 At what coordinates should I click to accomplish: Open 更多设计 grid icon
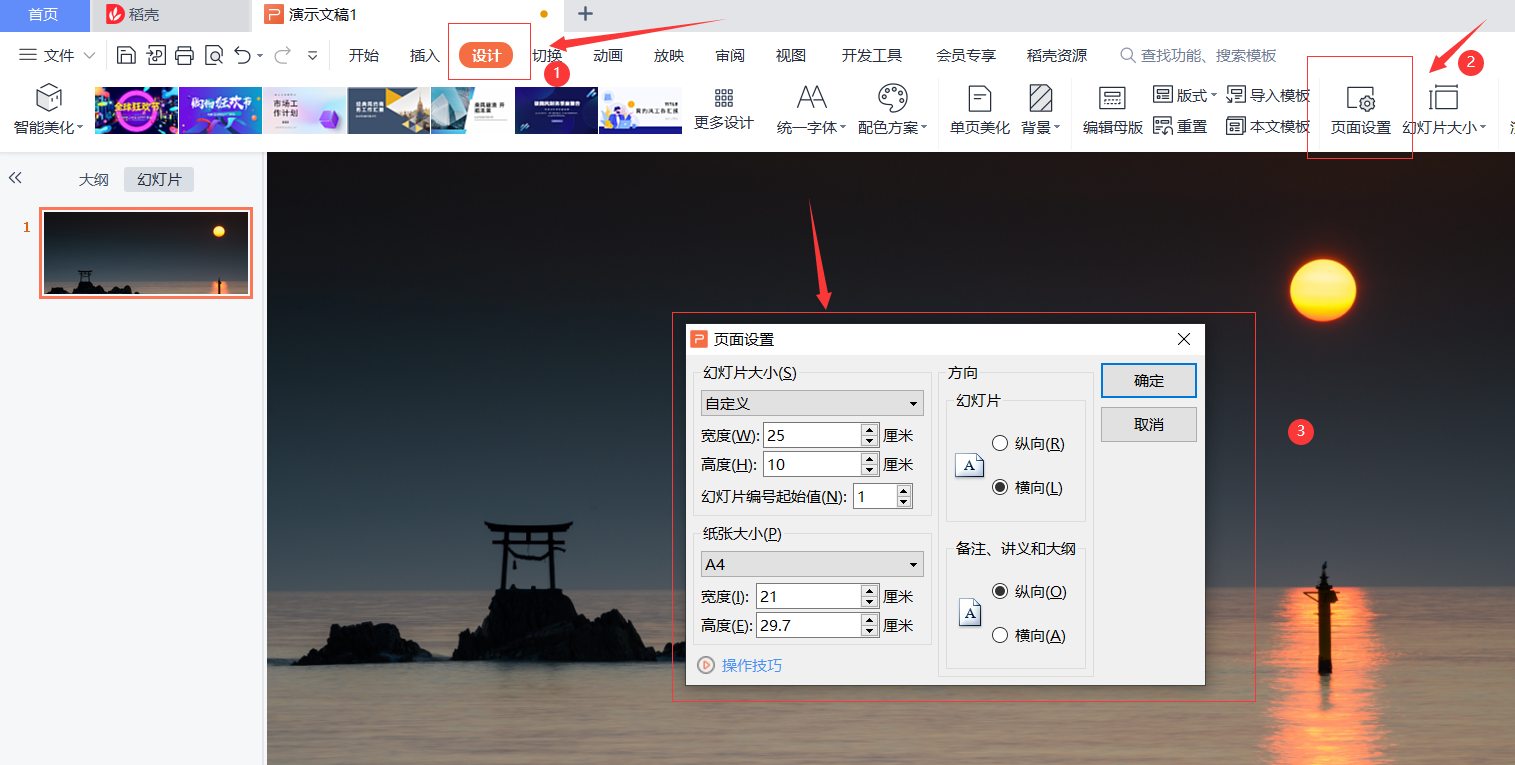coord(724,97)
